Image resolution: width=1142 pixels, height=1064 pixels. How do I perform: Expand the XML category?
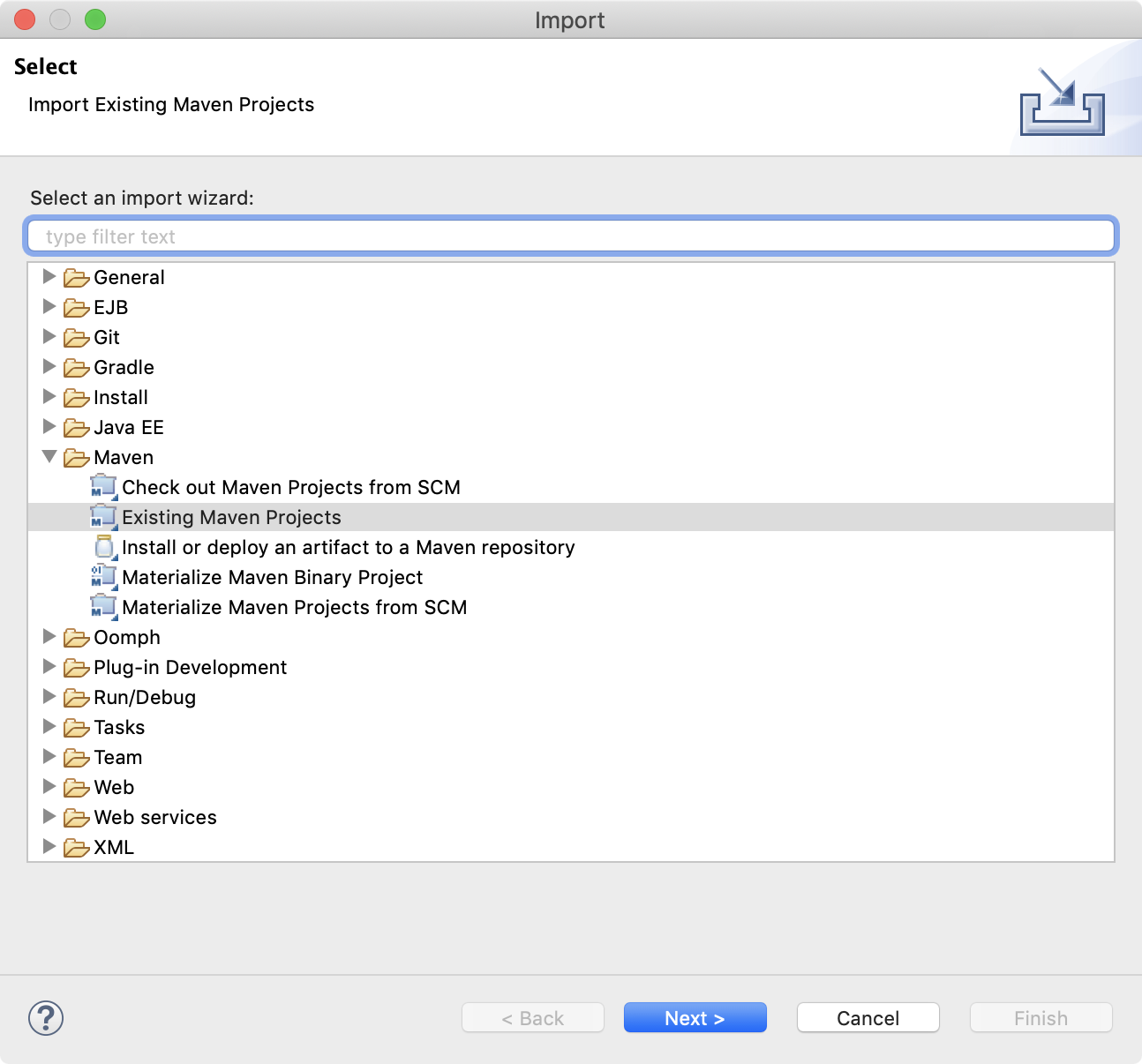click(x=49, y=847)
